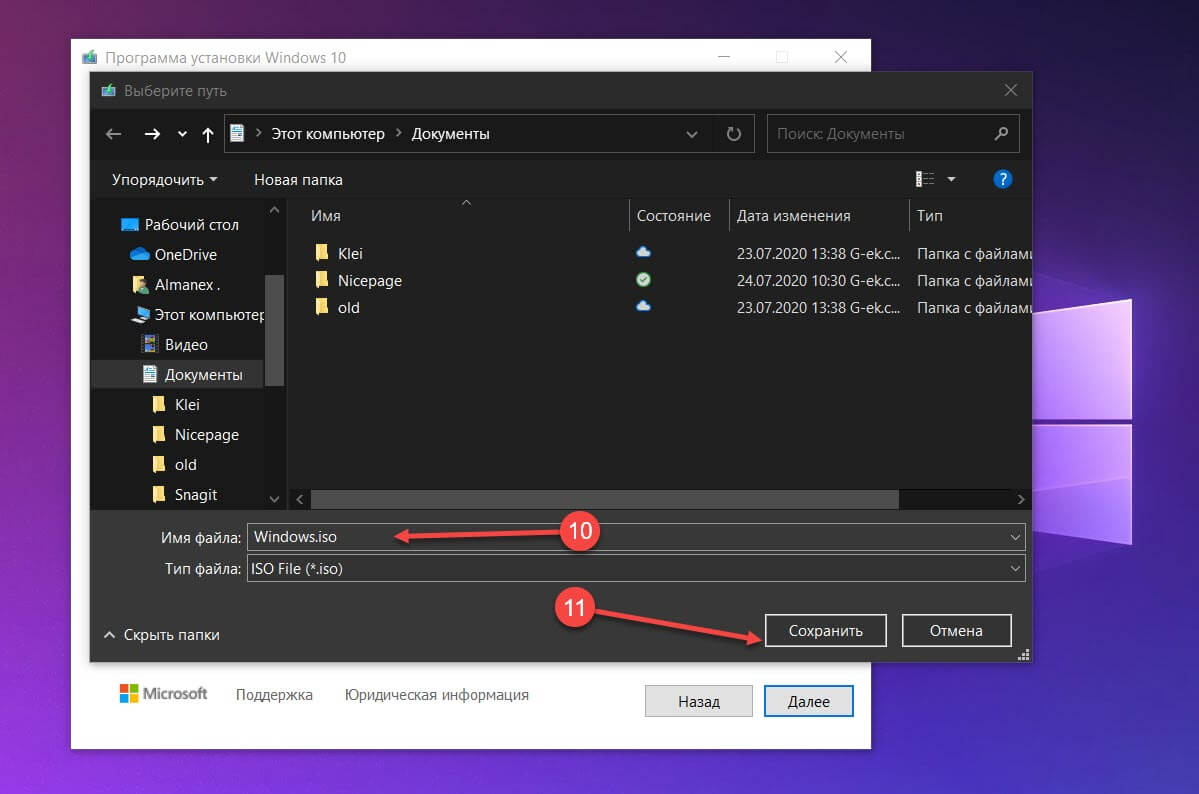
Task: Expand the address bar history dropdown
Action: click(691, 134)
